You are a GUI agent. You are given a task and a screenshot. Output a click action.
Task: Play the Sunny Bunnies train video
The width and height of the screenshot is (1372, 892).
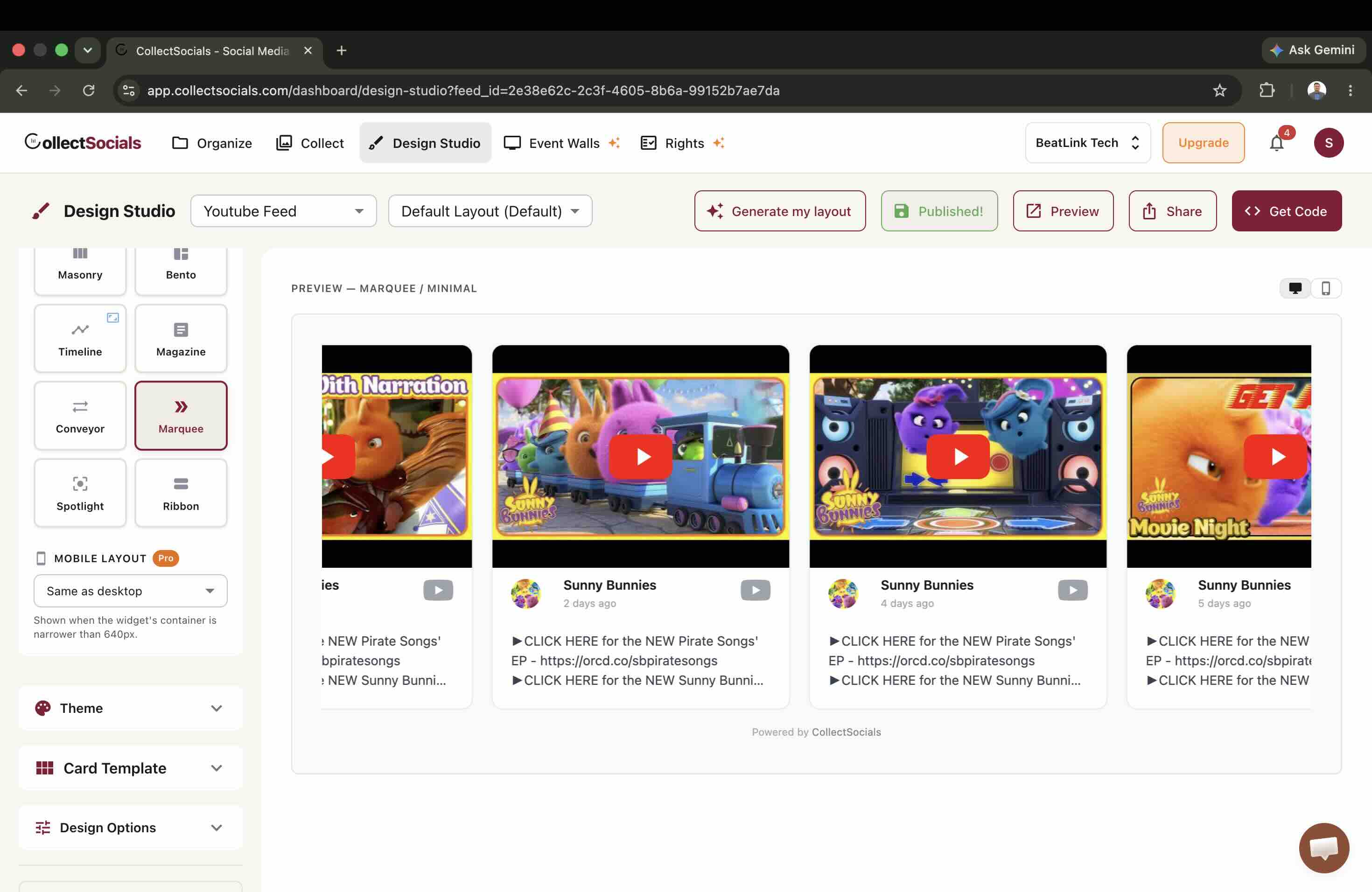click(x=640, y=456)
